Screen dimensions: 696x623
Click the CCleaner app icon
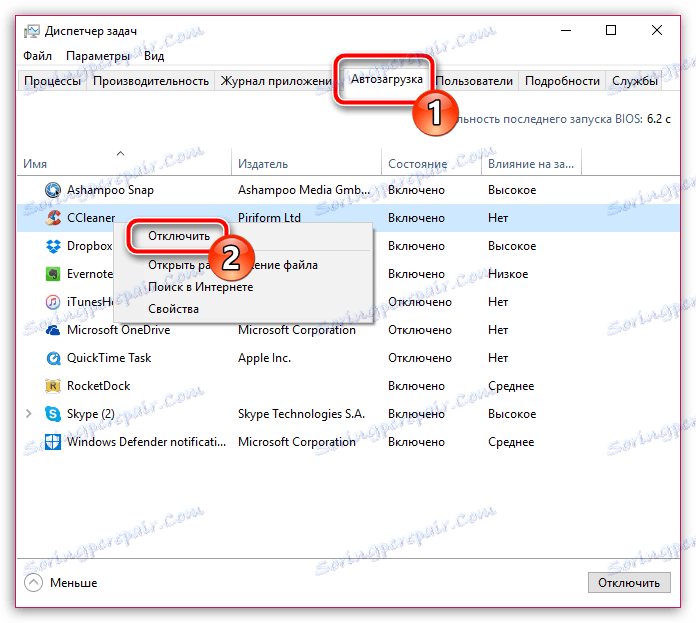(53, 218)
